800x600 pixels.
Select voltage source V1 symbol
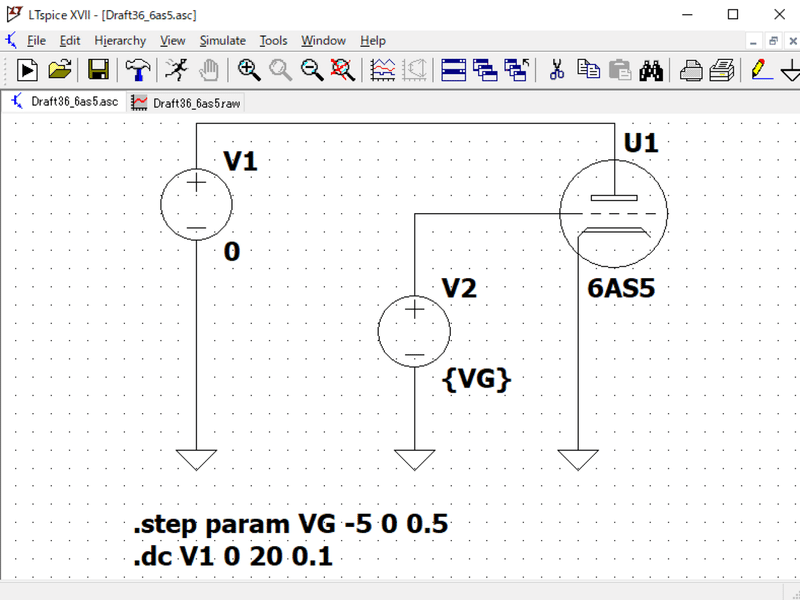click(x=196, y=205)
